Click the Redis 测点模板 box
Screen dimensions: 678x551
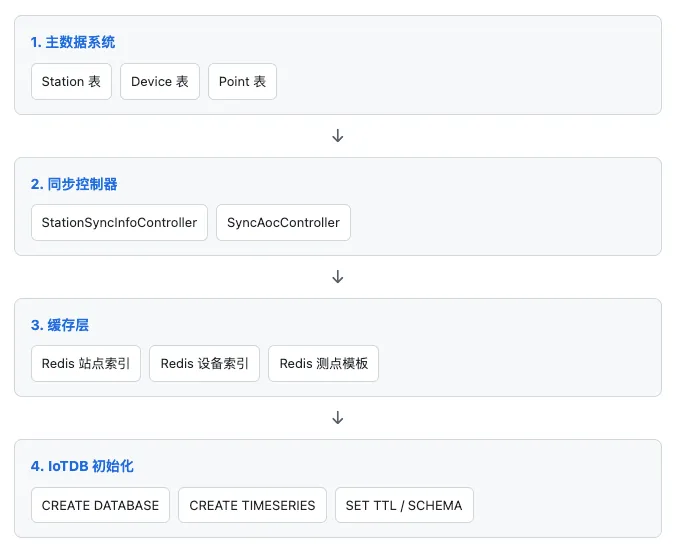click(x=323, y=364)
